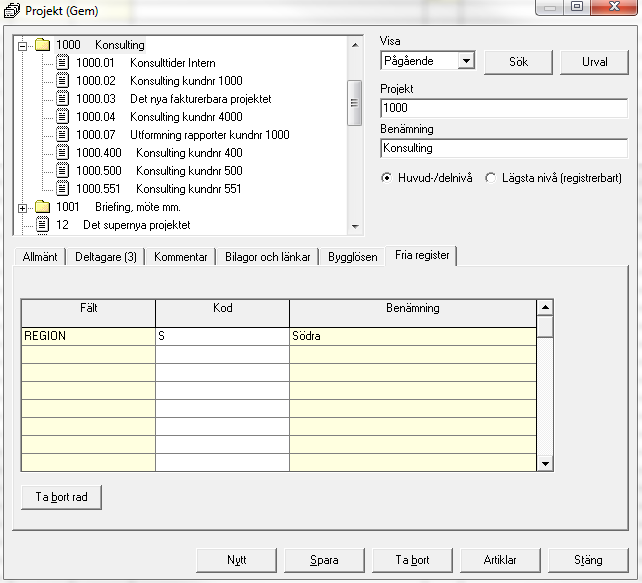Click the Fria register table scroll down arrow
Screen dimensions: 642x583
coord(545,463)
